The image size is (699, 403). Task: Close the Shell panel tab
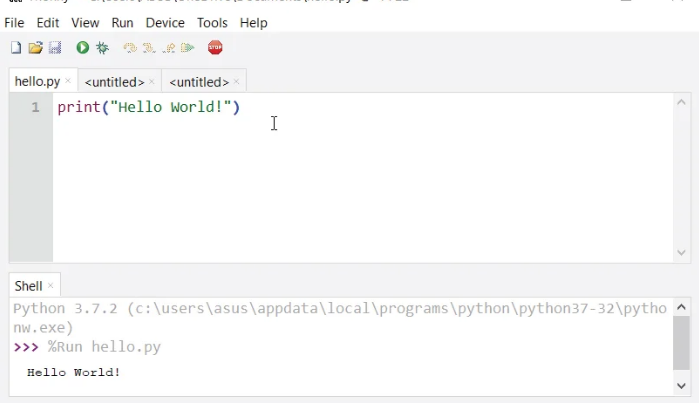50,286
